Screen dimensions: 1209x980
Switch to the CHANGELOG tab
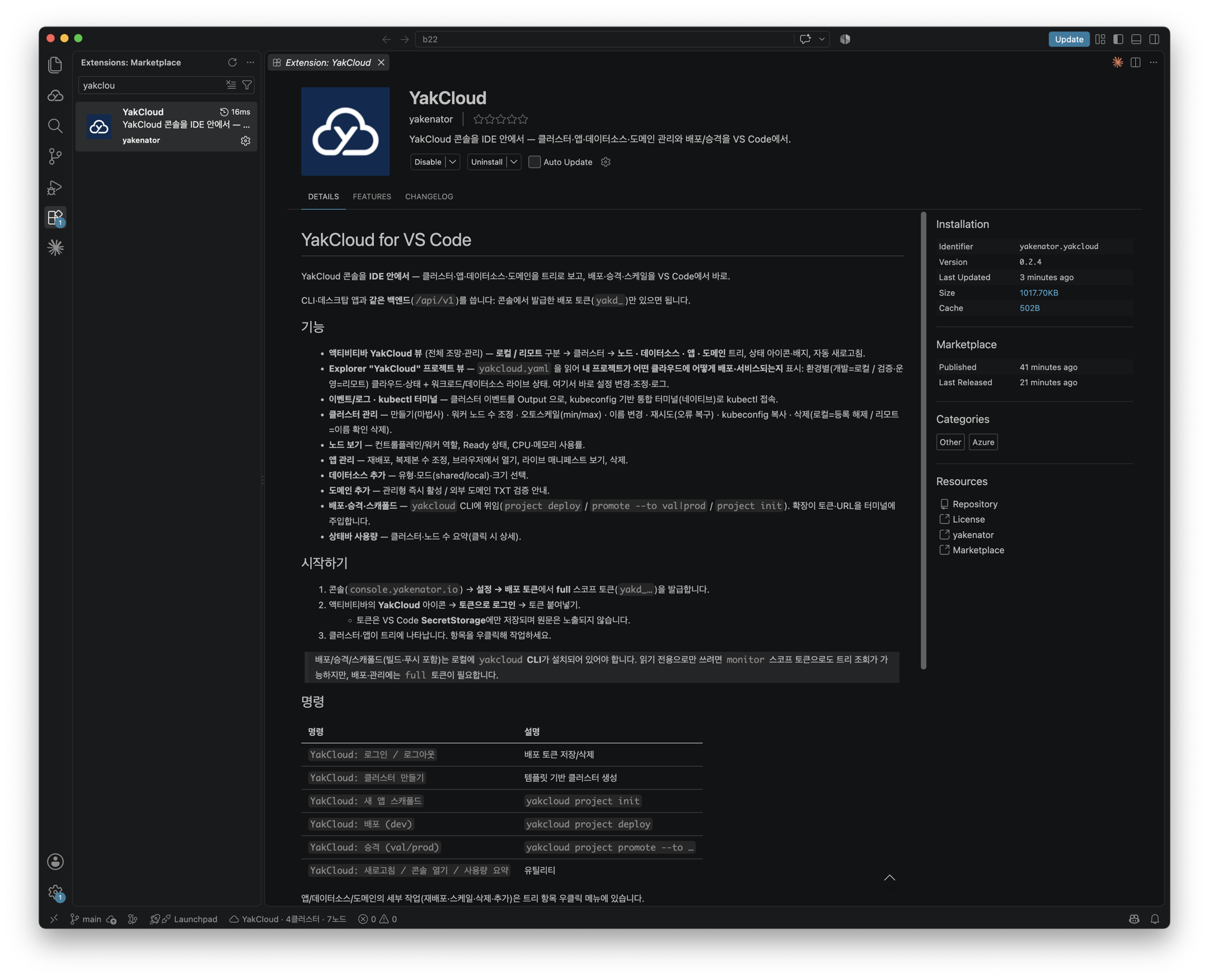429,196
